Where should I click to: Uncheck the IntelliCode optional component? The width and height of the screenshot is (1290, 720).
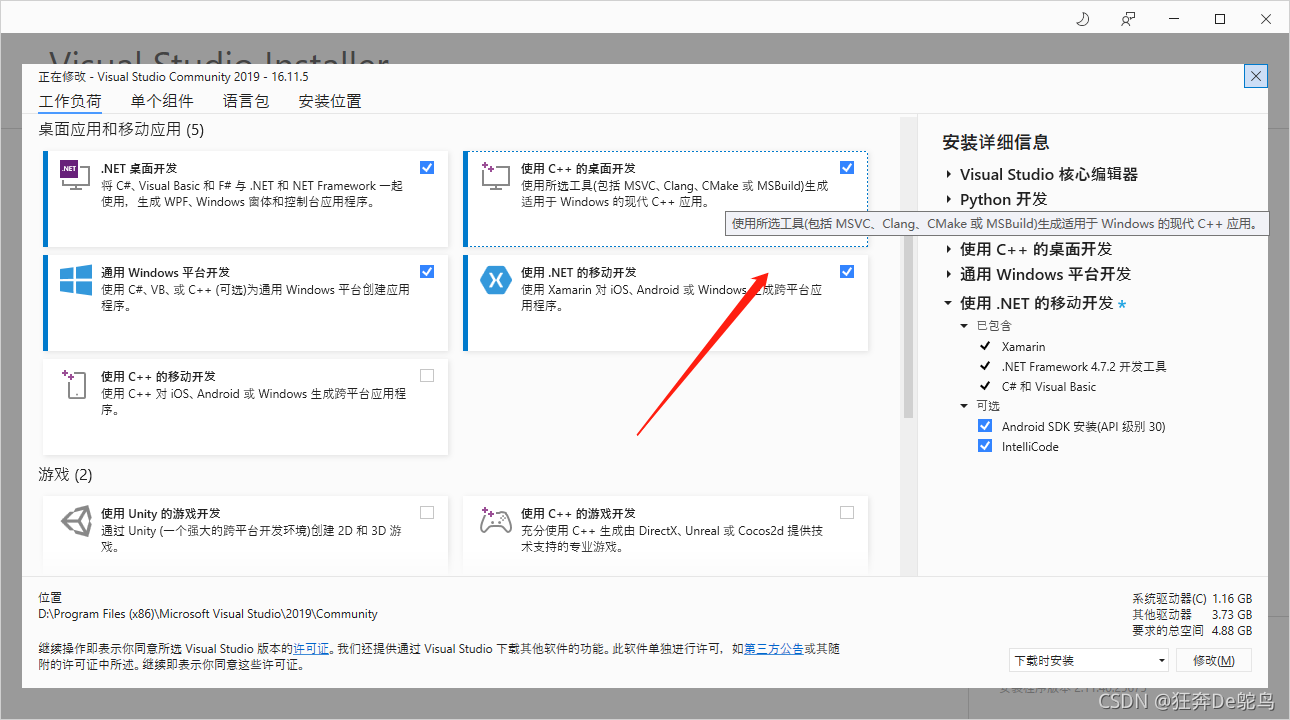[x=985, y=446]
